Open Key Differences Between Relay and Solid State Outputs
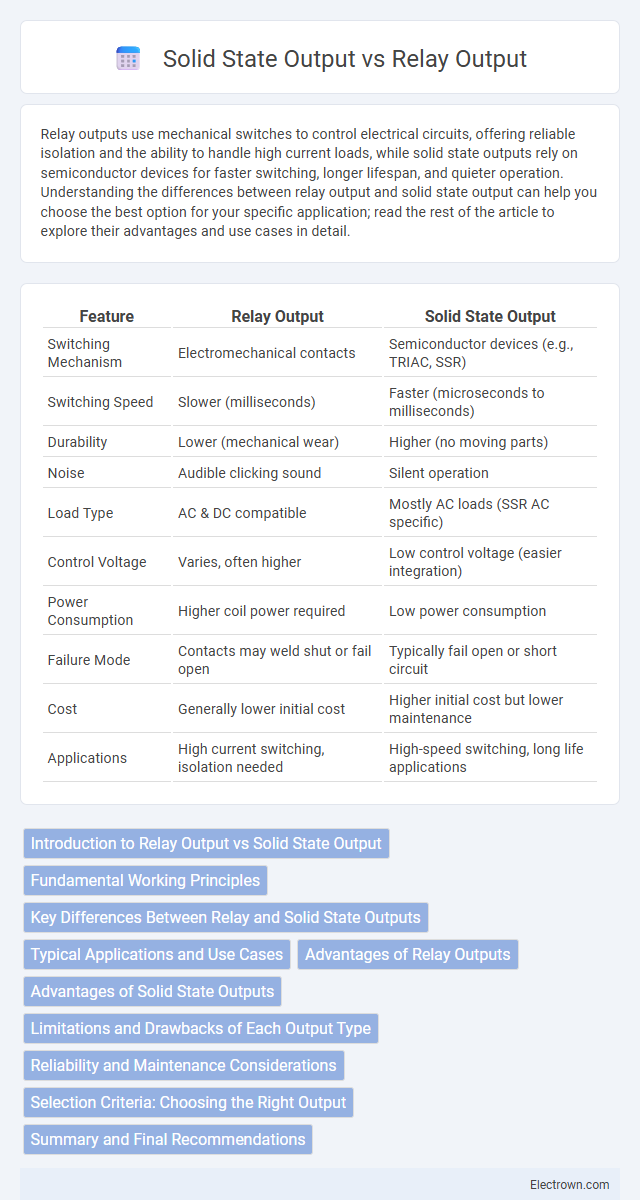Screen dimensions: 640x1200 (x=225, y=918)
